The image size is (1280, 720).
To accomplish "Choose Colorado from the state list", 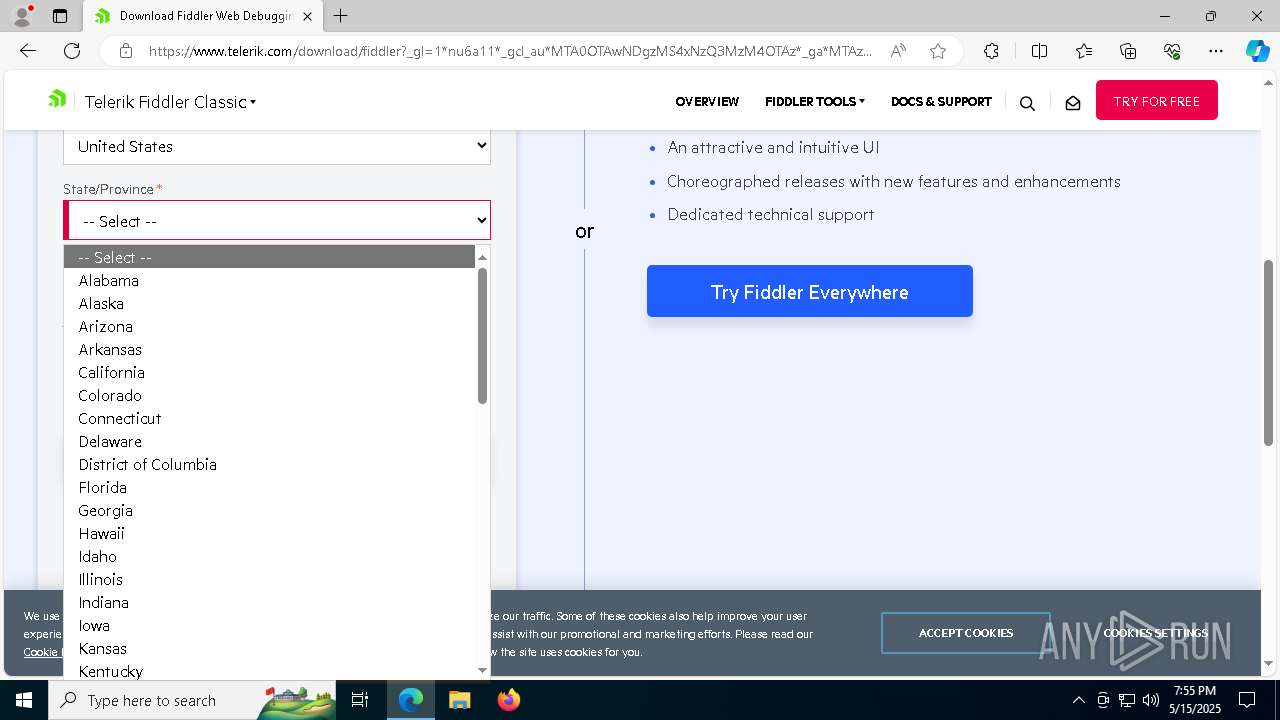I will (x=269, y=395).
